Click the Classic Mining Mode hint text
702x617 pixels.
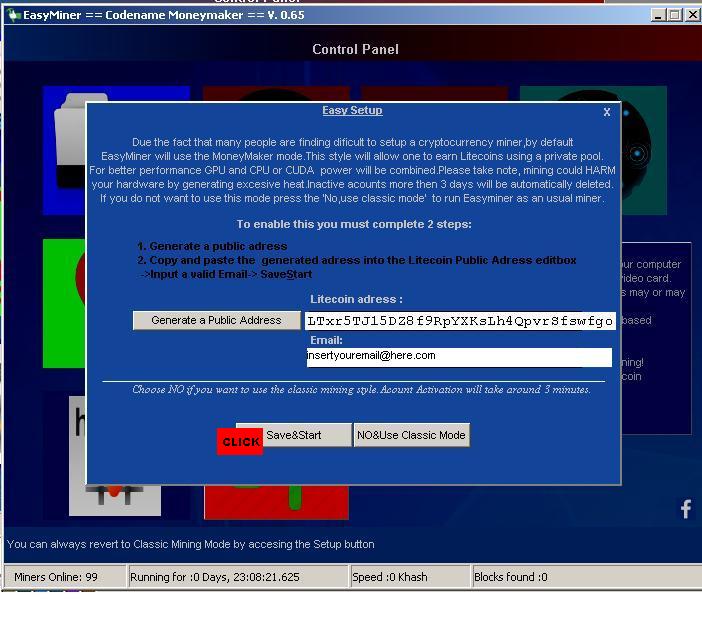click(191, 544)
